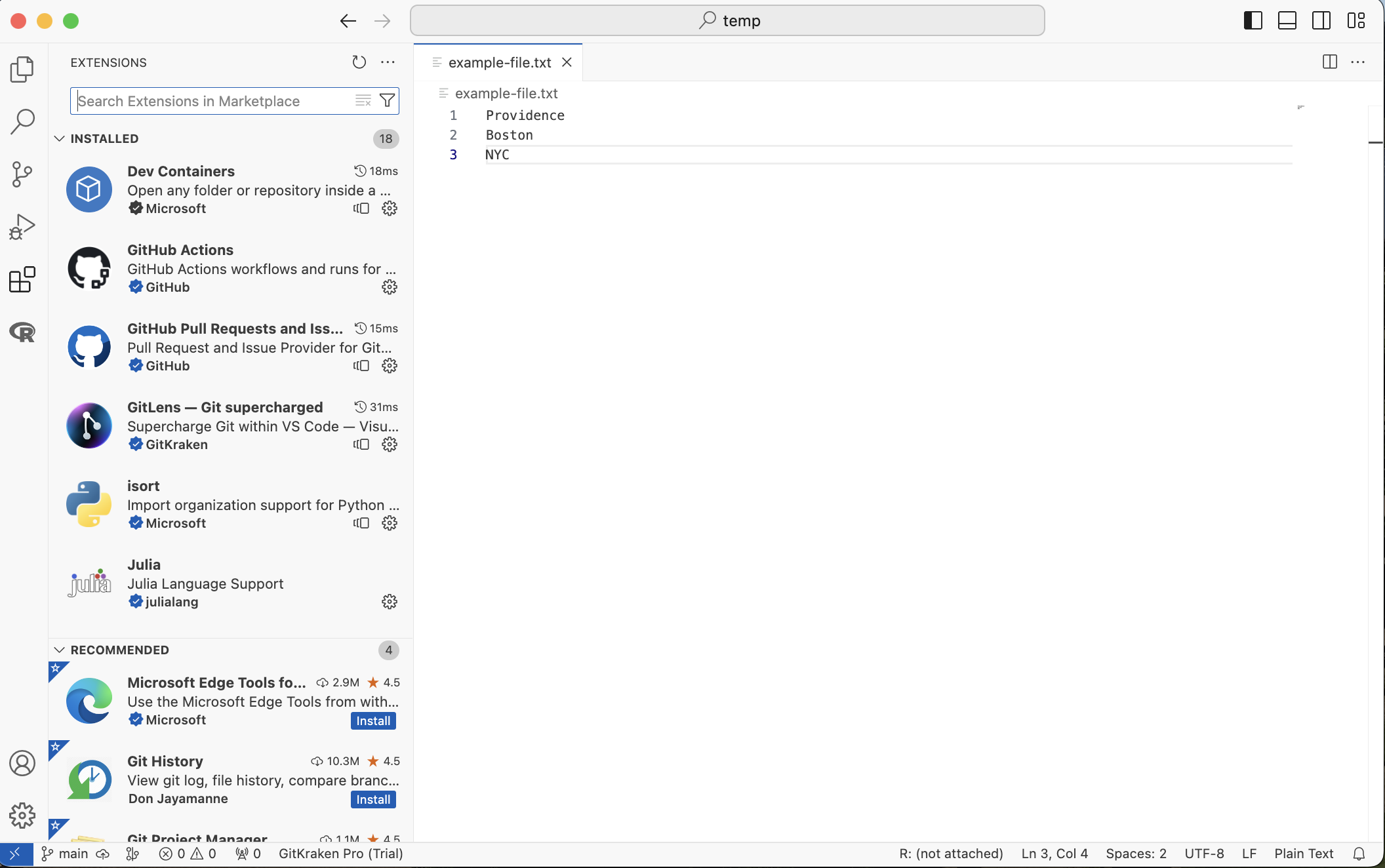Open the Explorer view in activity bar
Screen dimensions: 1385x868
22,69
